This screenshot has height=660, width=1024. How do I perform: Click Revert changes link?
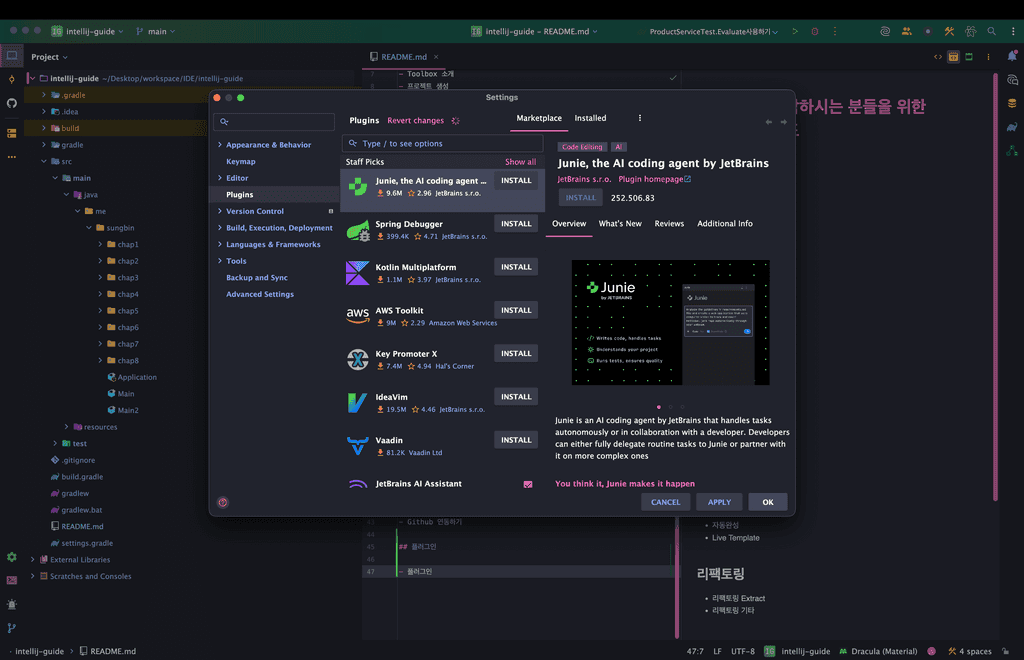pos(415,121)
